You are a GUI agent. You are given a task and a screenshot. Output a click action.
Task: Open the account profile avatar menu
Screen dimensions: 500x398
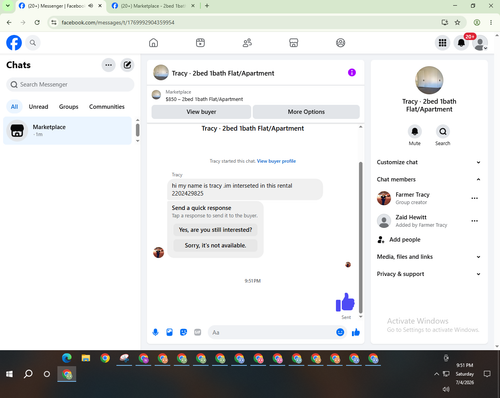pyautogui.click(x=480, y=43)
